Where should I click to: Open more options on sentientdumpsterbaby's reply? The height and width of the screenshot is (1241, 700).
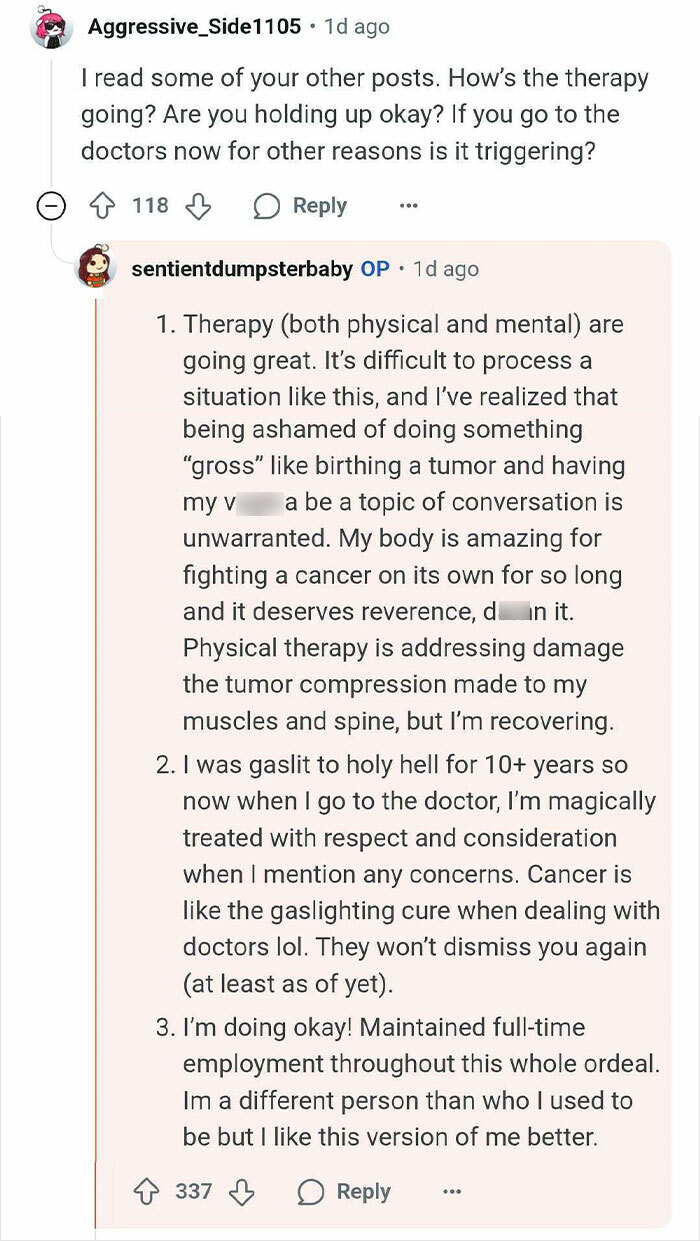tap(452, 1191)
